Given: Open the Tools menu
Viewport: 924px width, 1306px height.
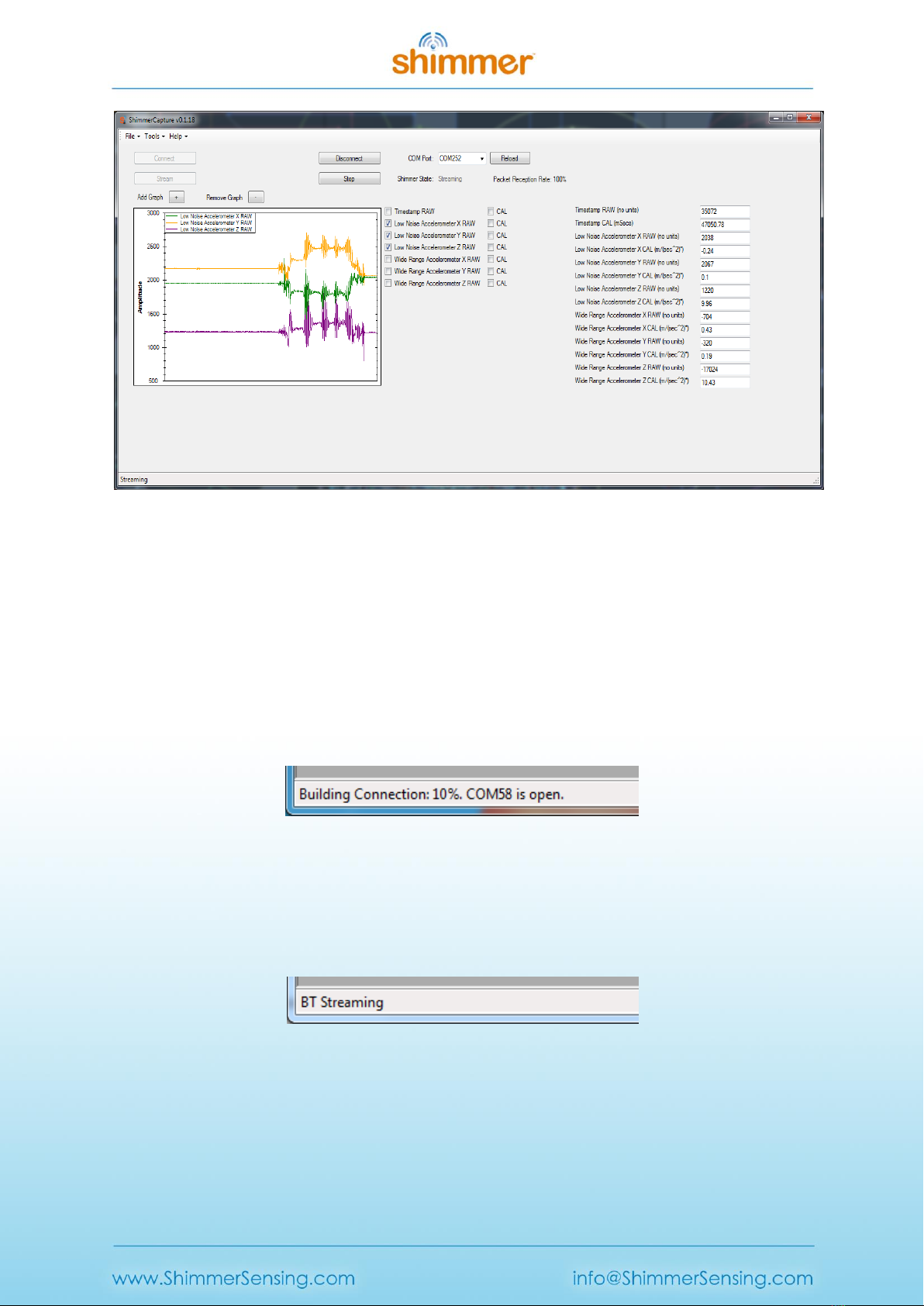Looking at the screenshot, I should pyautogui.click(x=153, y=136).
